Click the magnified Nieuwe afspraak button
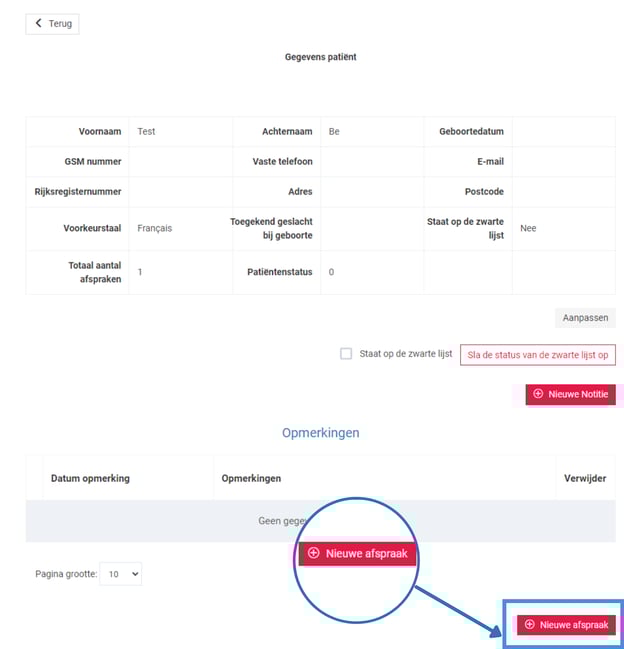624x649 pixels. point(357,553)
